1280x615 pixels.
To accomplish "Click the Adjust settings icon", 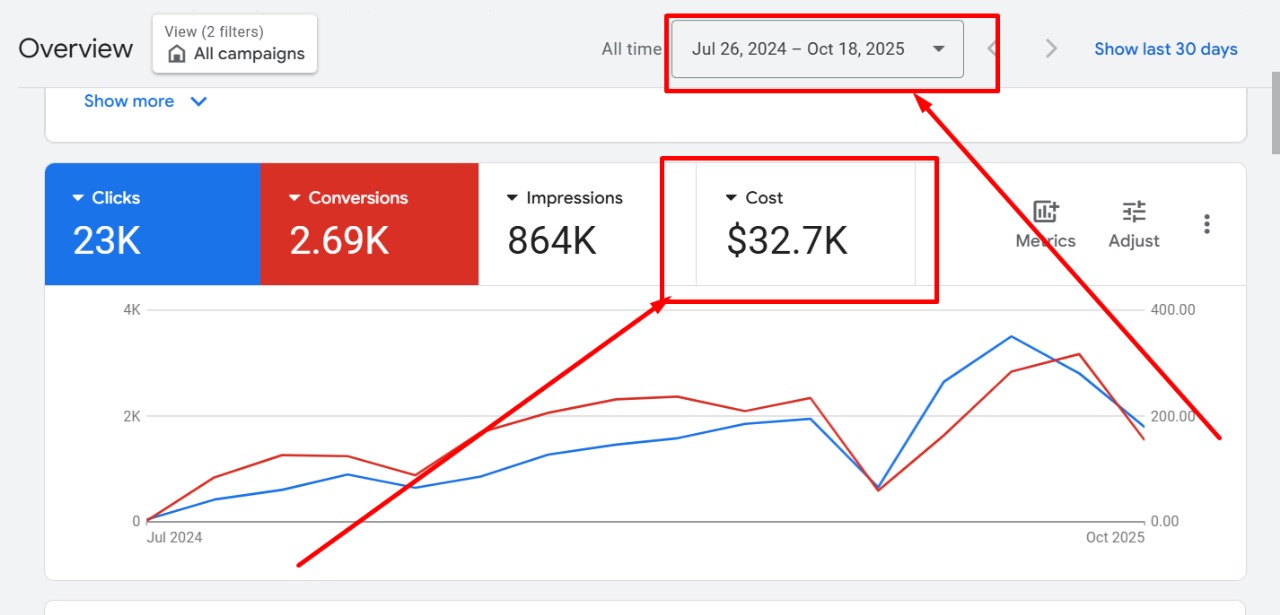I will coord(1134,212).
